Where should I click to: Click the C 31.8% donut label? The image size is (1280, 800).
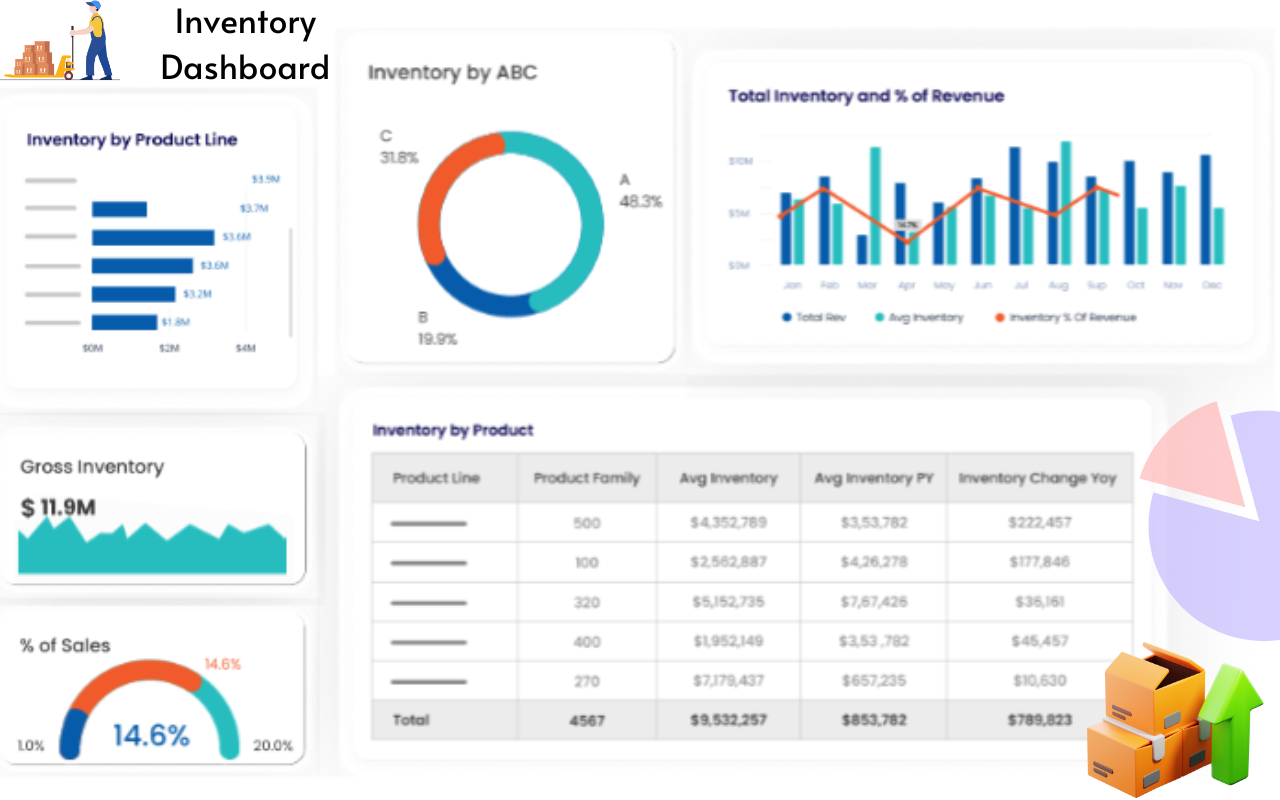pyautogui.click(x=399, y=147)
